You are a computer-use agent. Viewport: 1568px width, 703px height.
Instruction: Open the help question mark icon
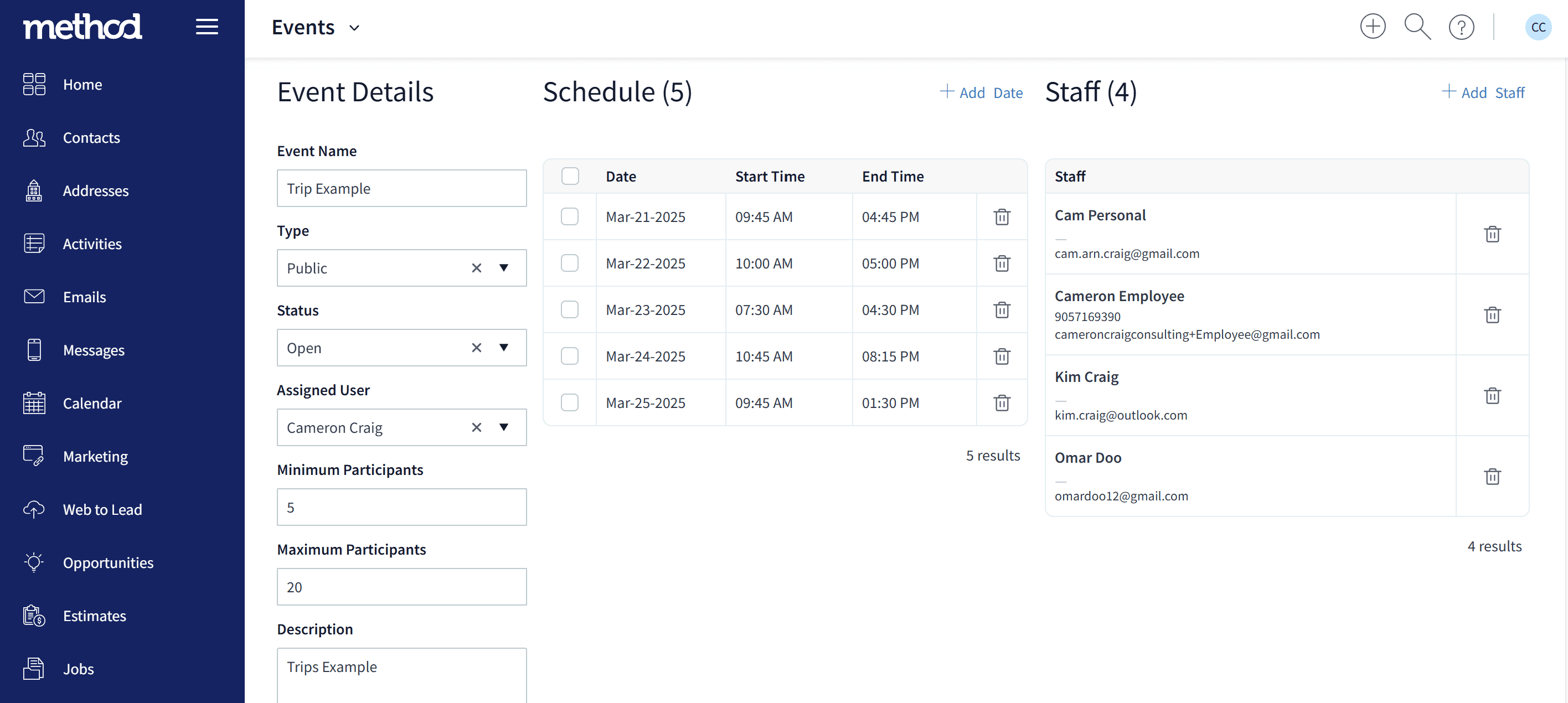point(1461,27)
